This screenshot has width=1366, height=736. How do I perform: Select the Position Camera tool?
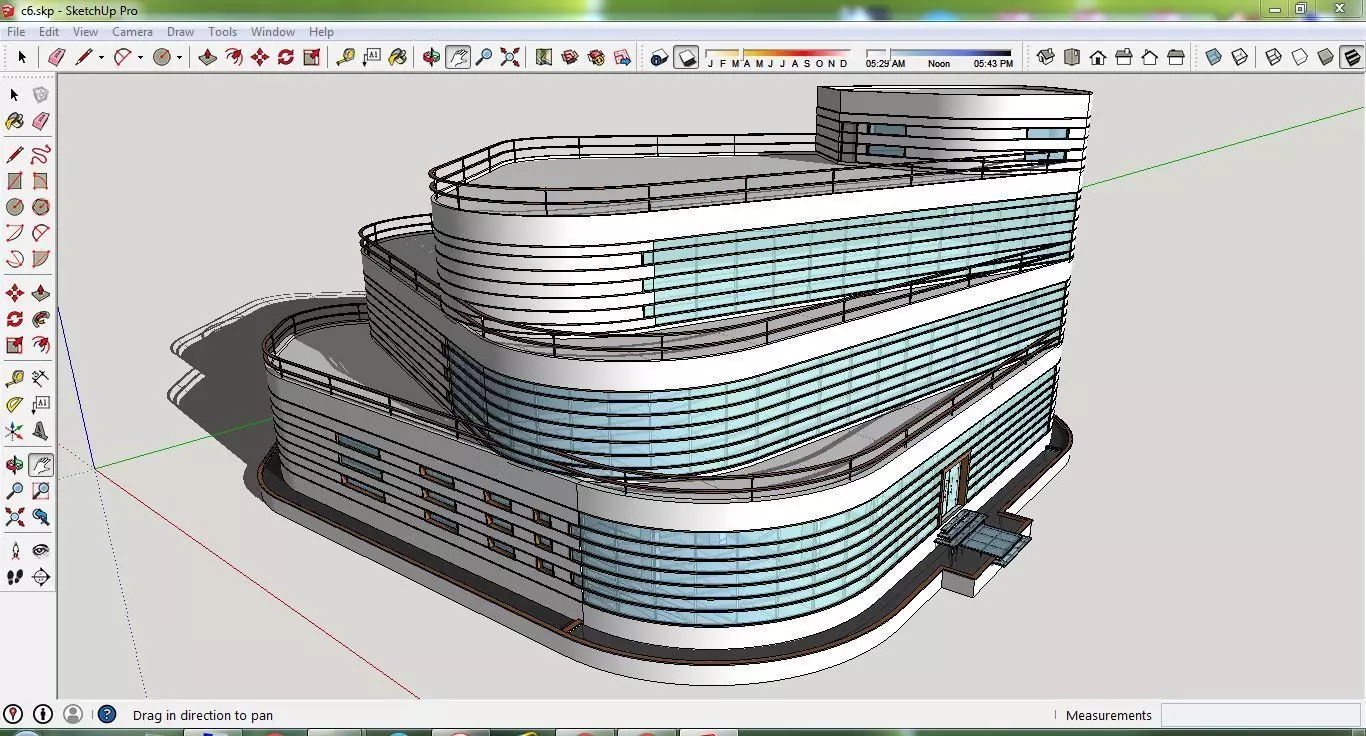click(14, 550)
